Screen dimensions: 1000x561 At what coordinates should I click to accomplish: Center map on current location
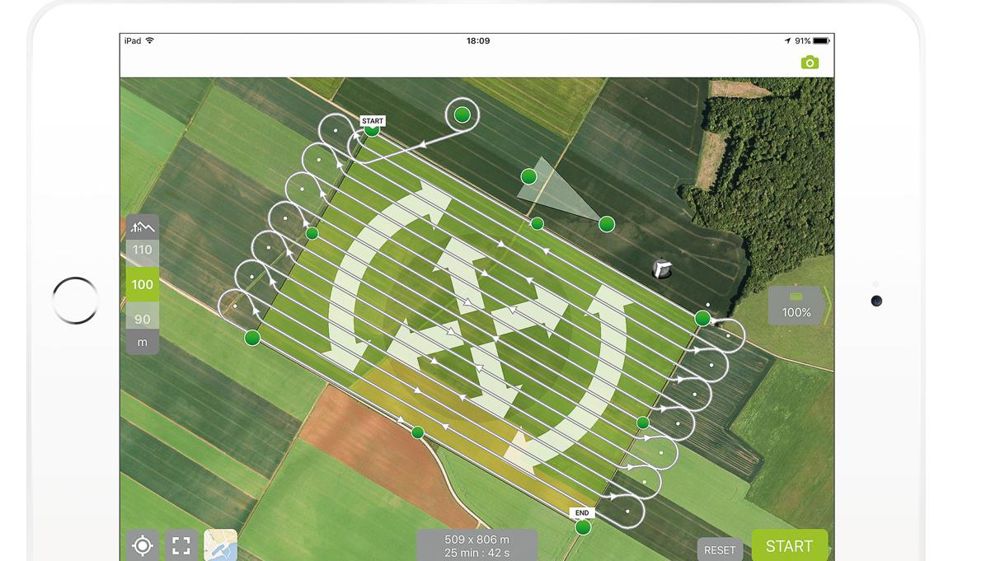[142, 546]
